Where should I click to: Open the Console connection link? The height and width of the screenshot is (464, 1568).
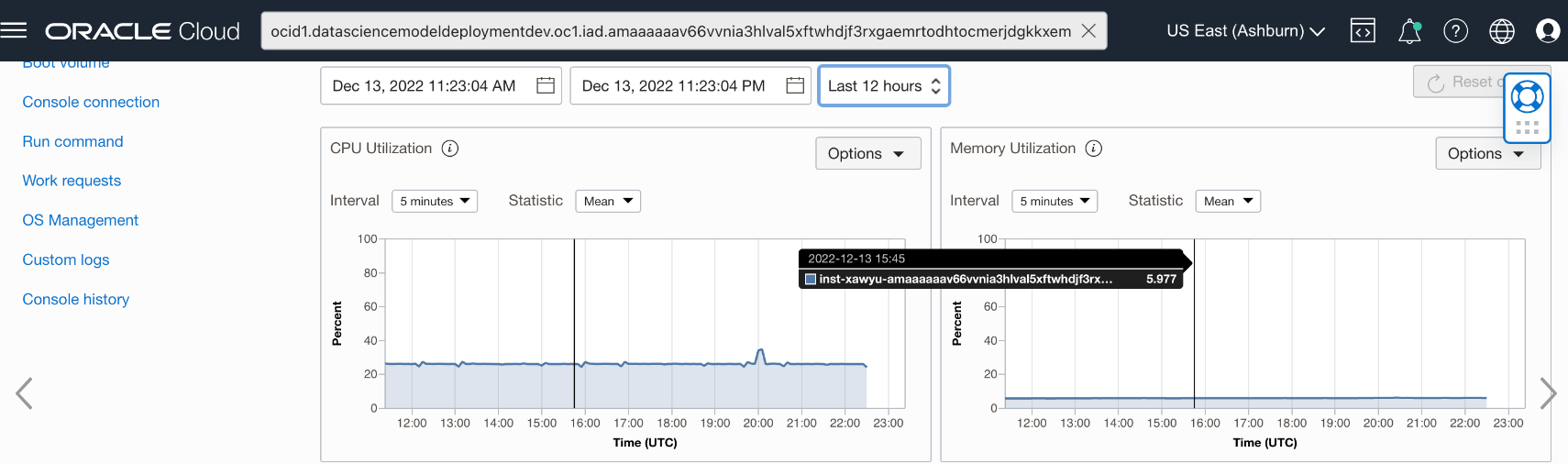tap(91, 102)
